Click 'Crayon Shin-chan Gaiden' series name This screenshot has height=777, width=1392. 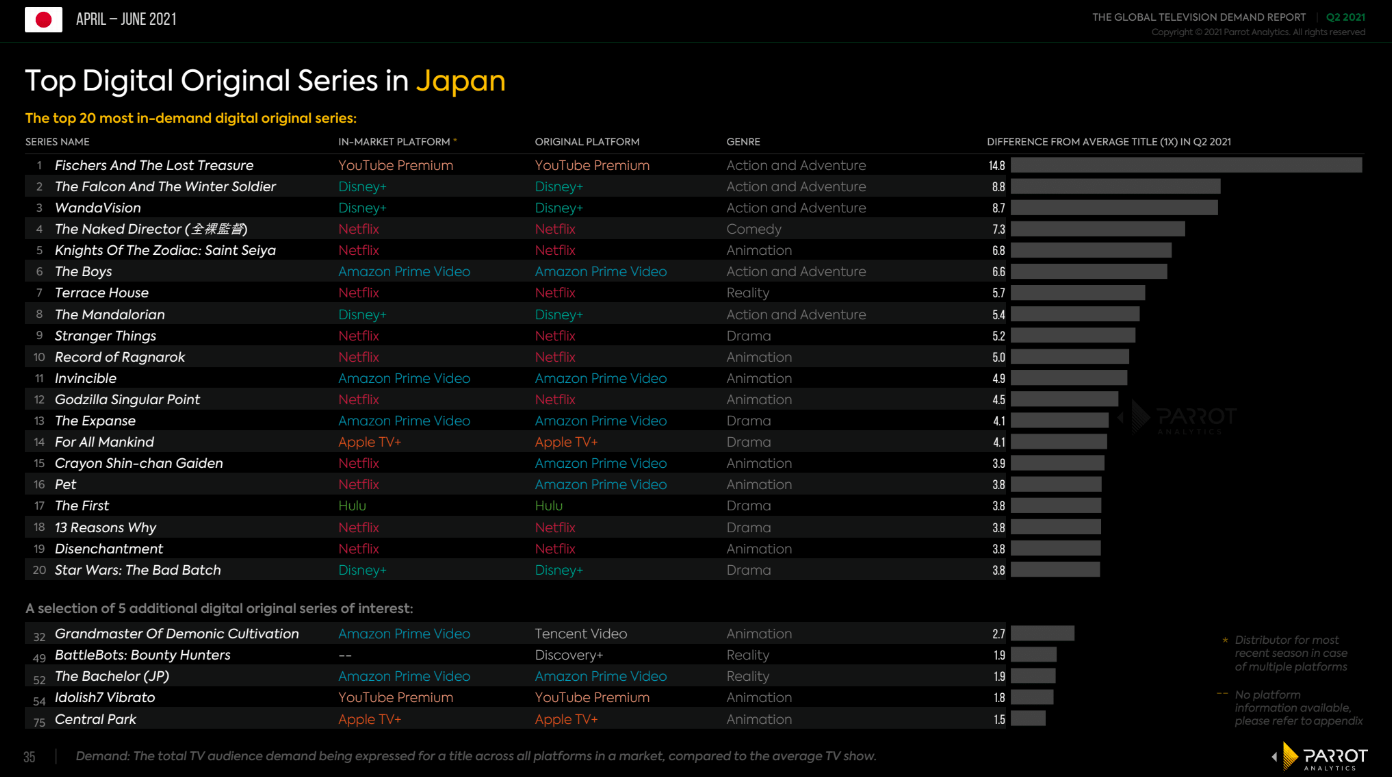tap(139, 463)
